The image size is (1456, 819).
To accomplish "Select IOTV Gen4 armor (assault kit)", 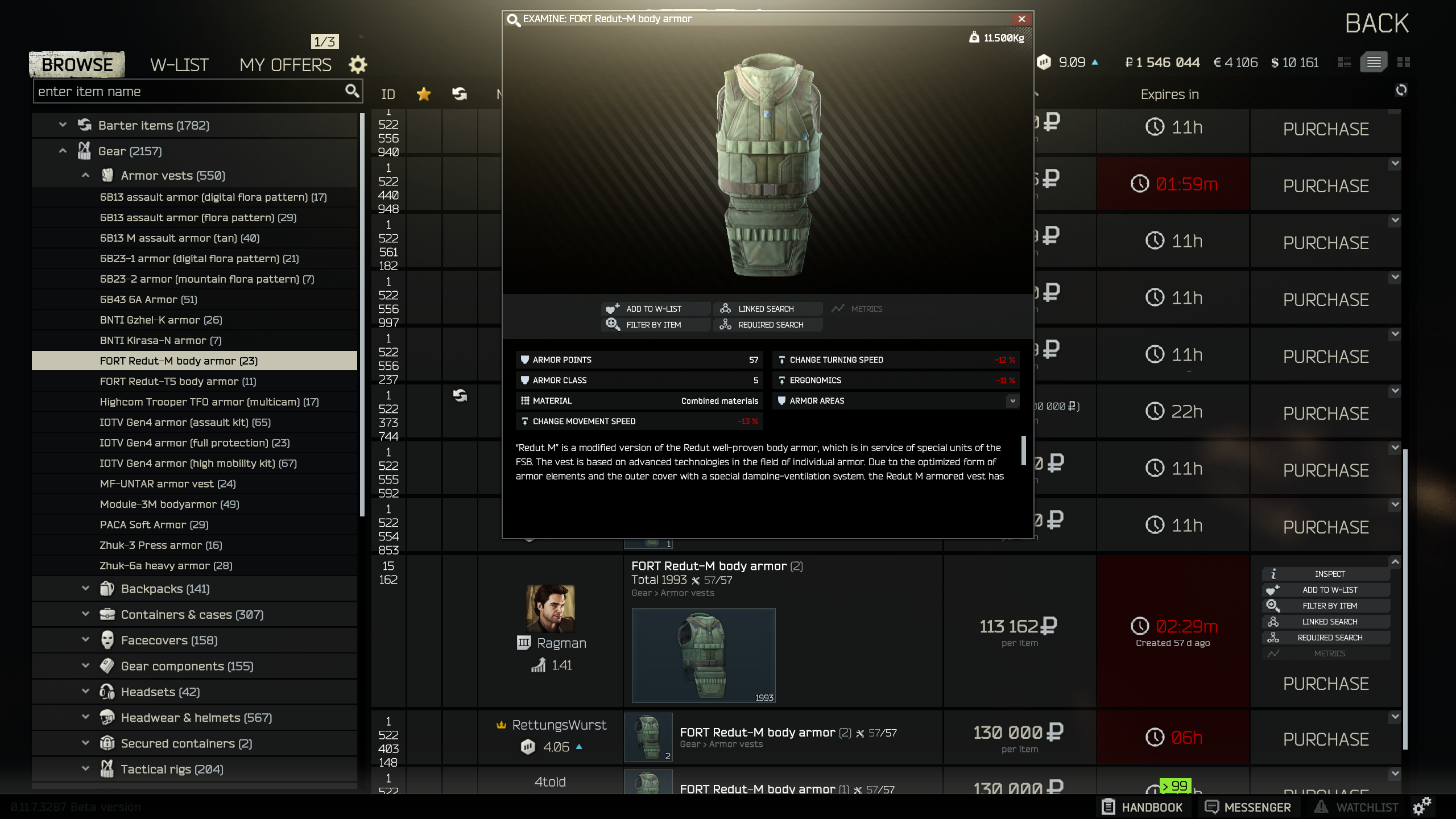I will (195, 422).
